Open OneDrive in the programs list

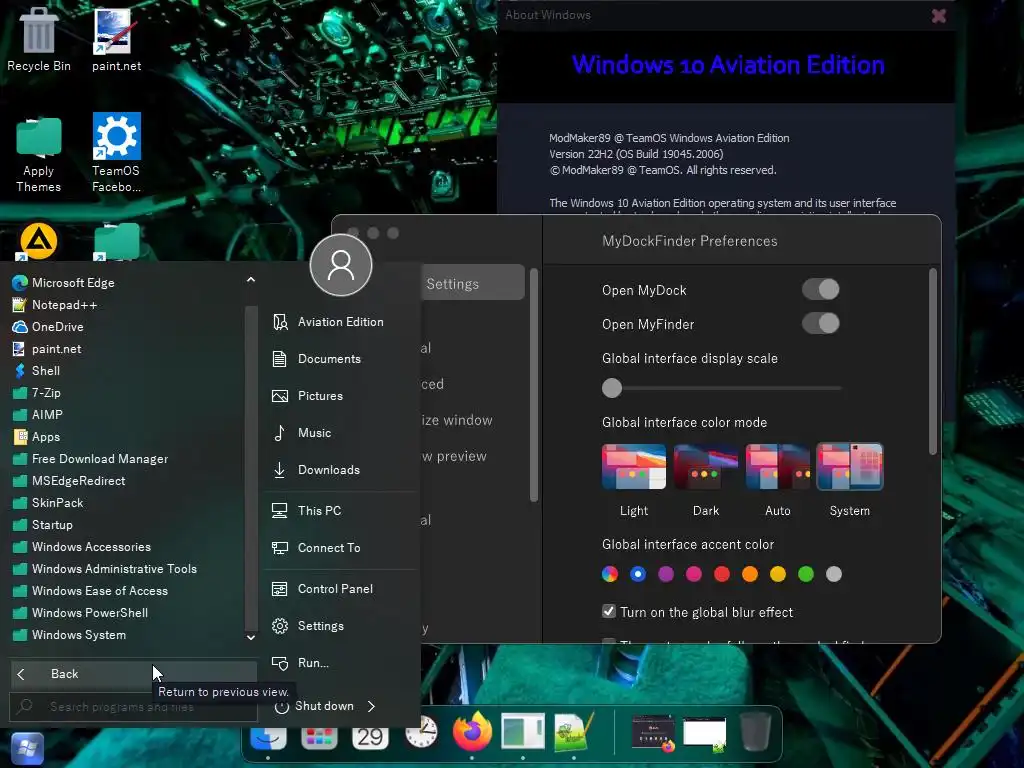48,327
